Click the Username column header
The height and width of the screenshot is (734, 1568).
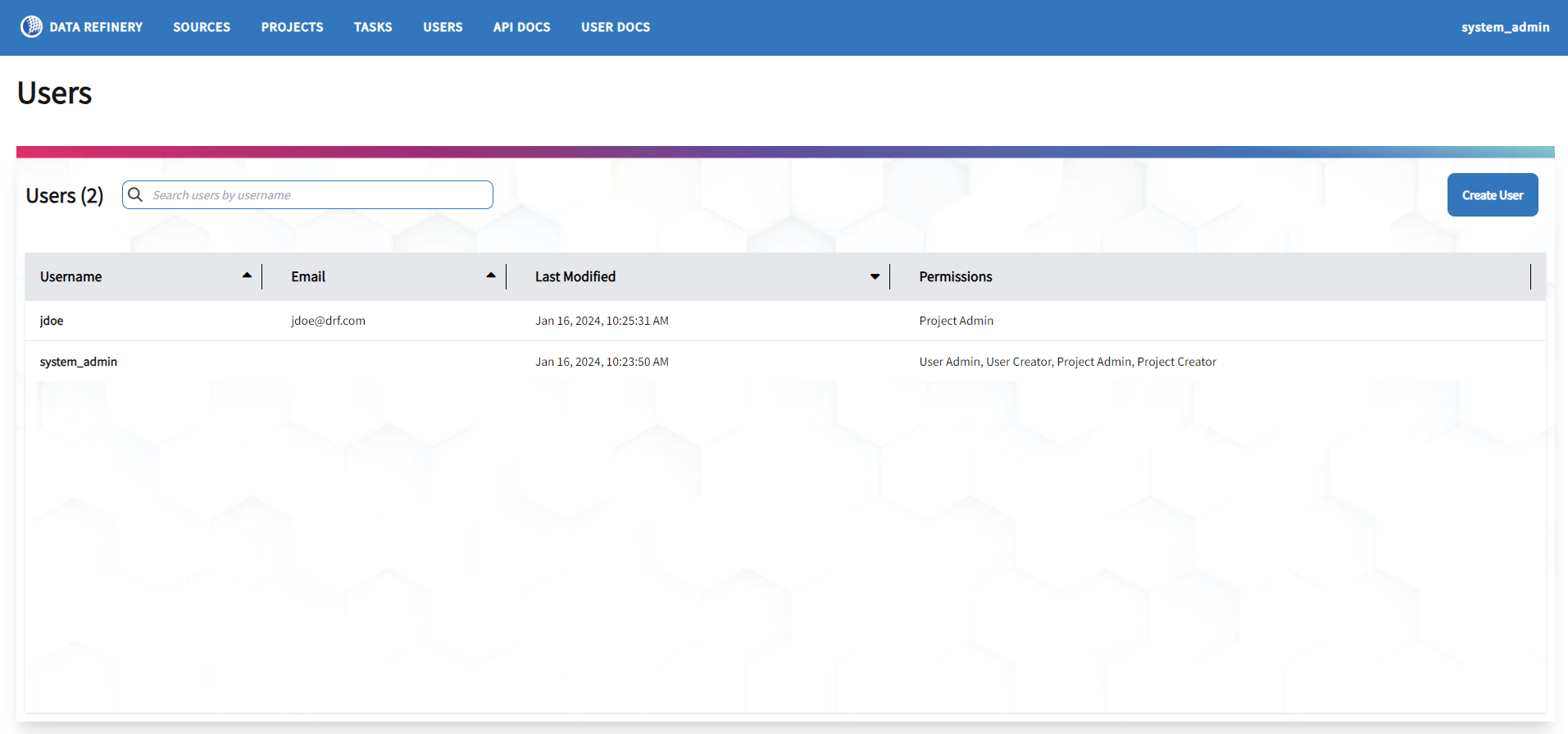tap(70, 276)
